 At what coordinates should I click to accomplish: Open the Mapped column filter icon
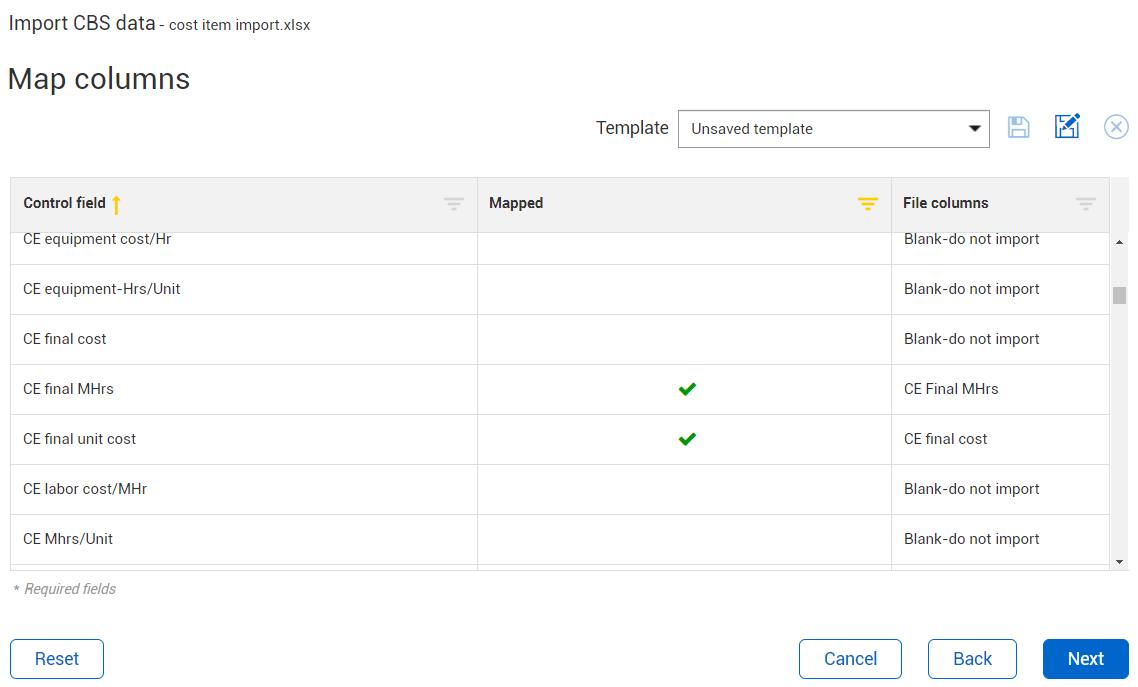868,204
